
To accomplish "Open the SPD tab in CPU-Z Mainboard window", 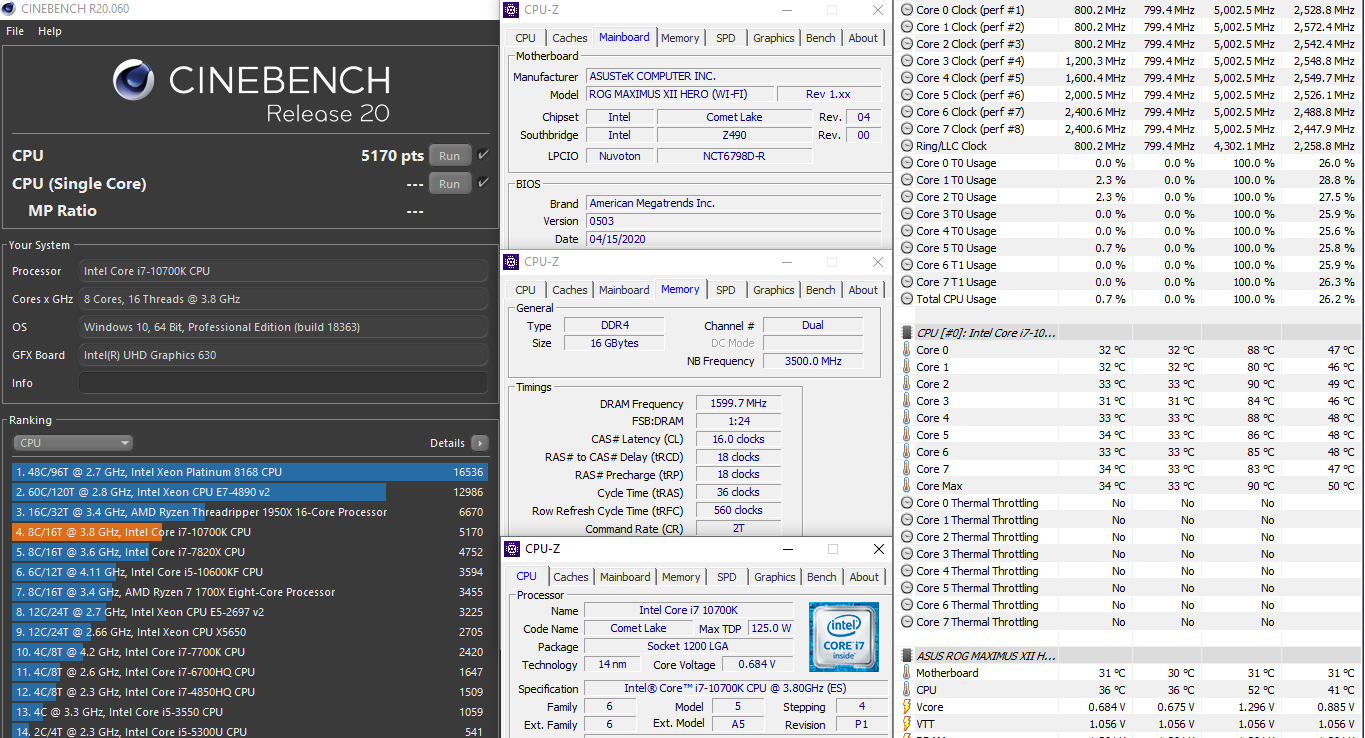I will click(x=726, y=38).
